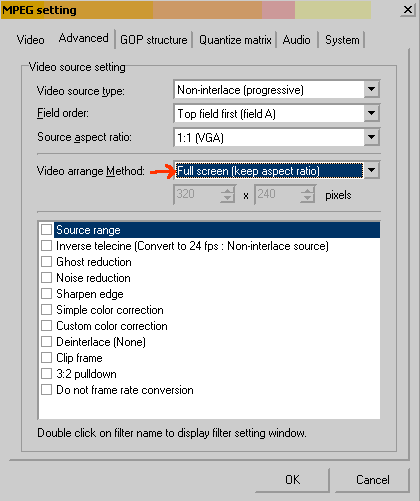Open the Video arrange Method dropdown
Screen dimensions: 420x501
371,171
